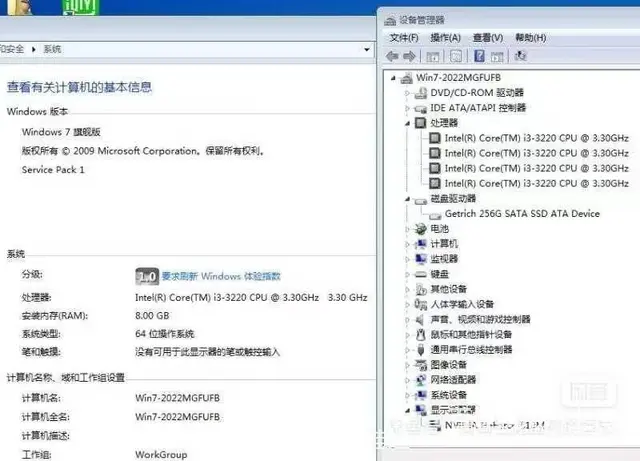The image size is (640, 461).
Task: Click the 系统 breadcrumb in address bar
Action: pos(52,49)
